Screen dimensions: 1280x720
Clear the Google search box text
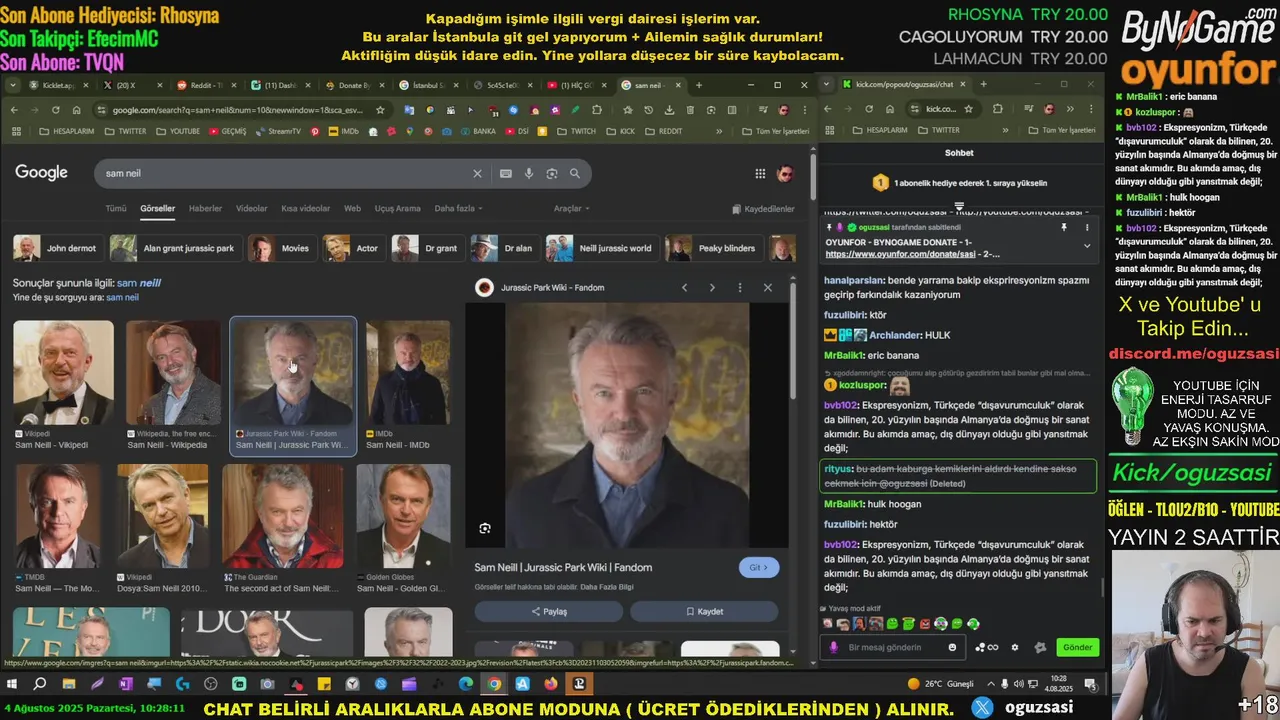[x=477, y=173]
